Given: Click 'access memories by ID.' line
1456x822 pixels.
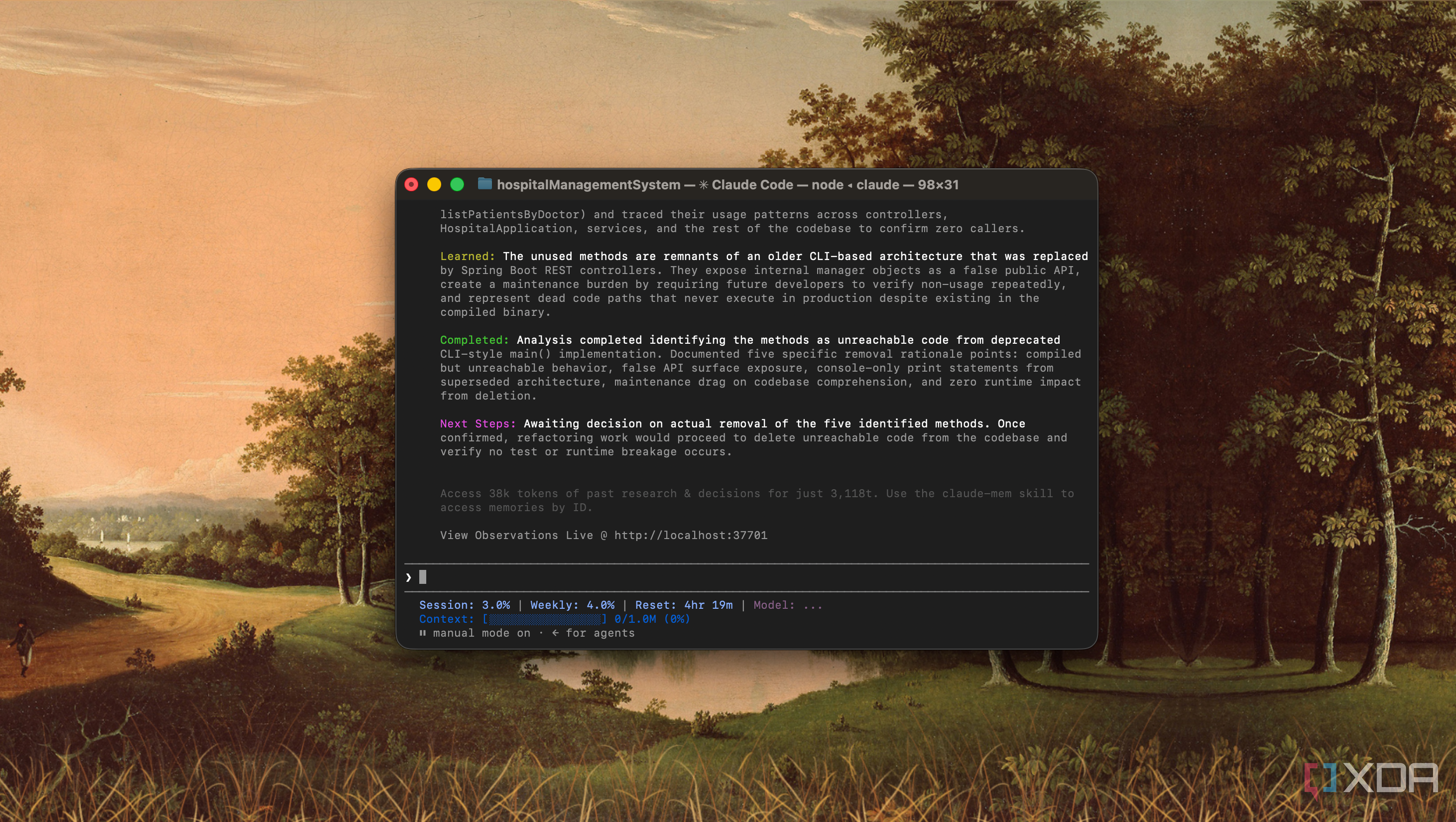Looking at the screenshot, I should coord(516,508).
